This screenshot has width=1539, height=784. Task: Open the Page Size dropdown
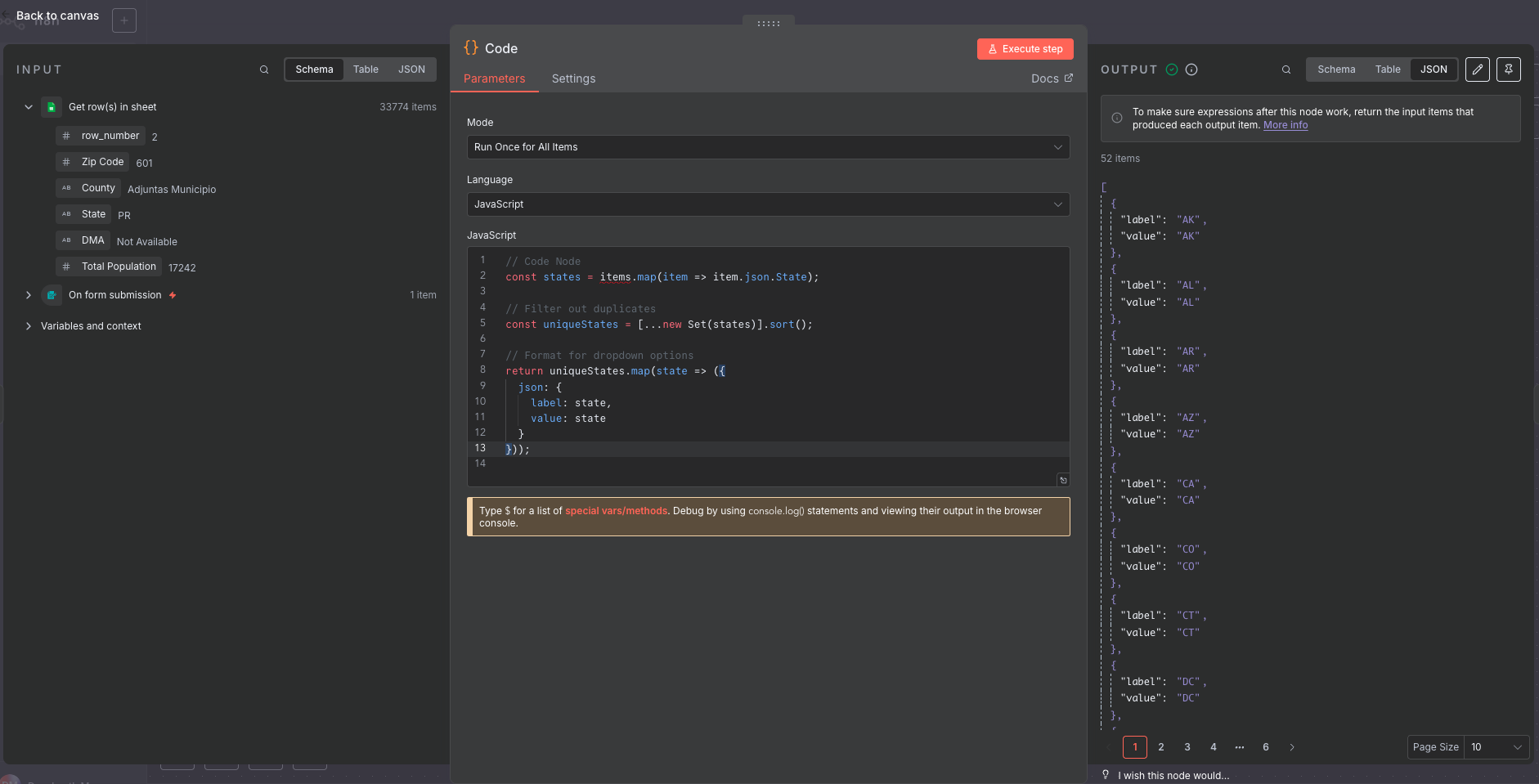point(1496,746)
